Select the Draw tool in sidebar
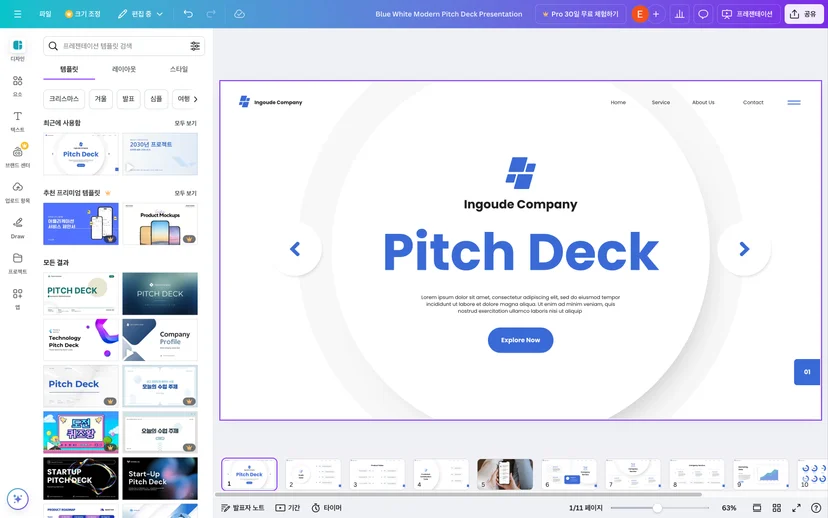 [17, 228]
